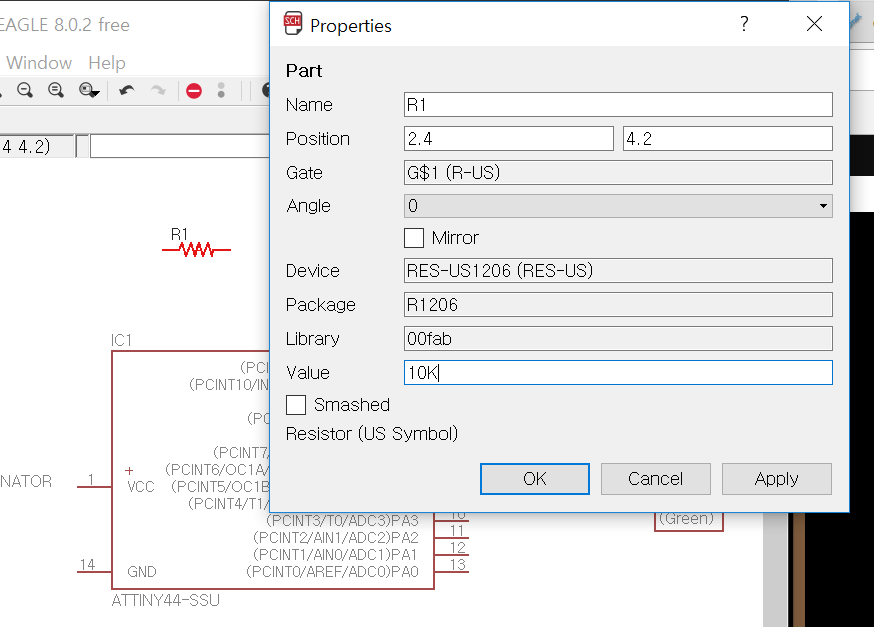Click the zoom out magnifier icon
874x627 pixels.
(x=25, y=90)
